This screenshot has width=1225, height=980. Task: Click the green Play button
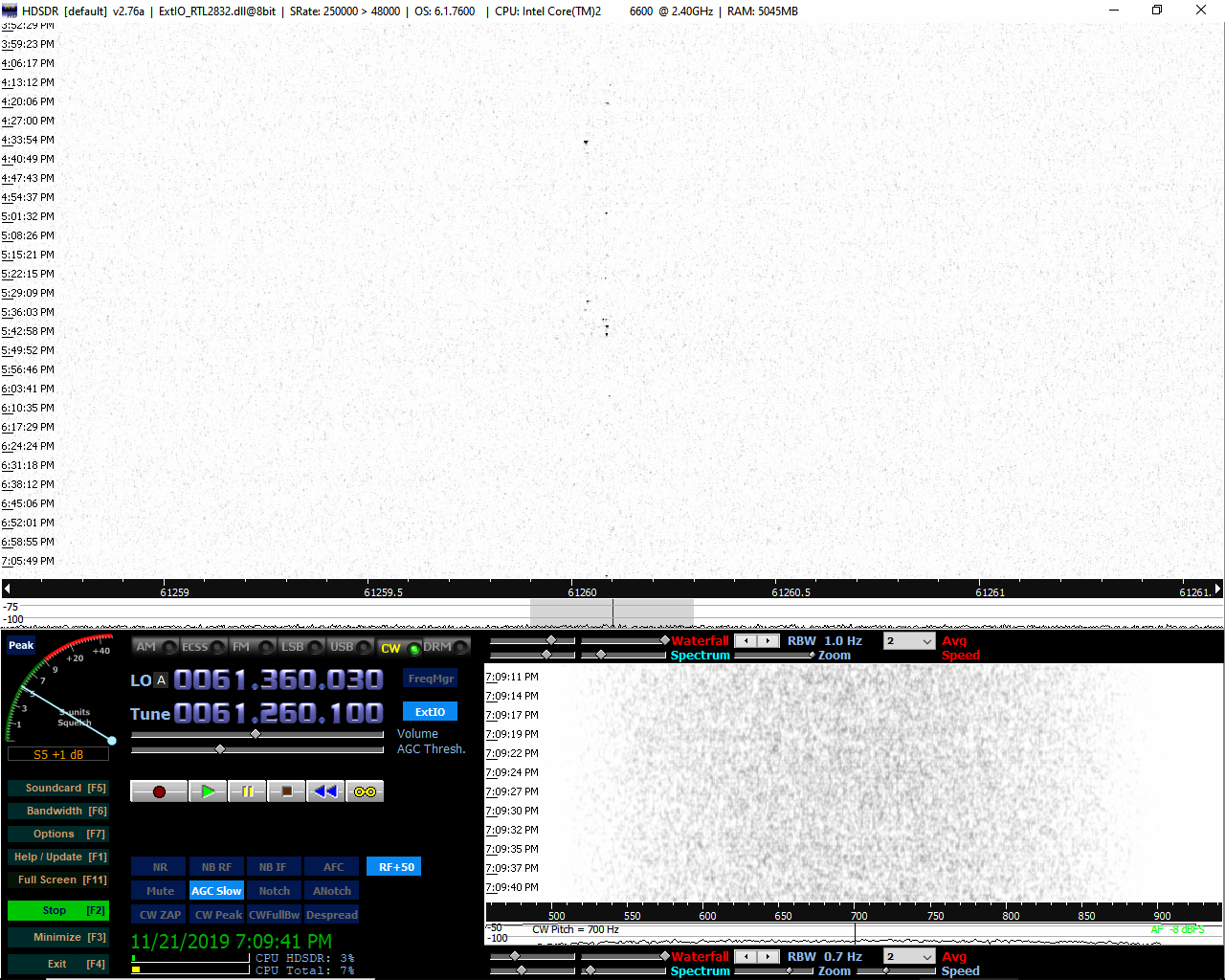[x=207, y=791]
